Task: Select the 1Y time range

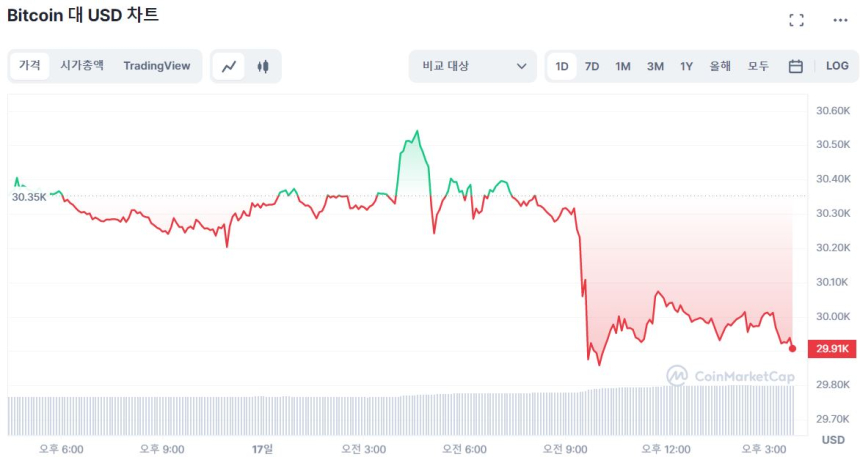Action: click(686, 66)
